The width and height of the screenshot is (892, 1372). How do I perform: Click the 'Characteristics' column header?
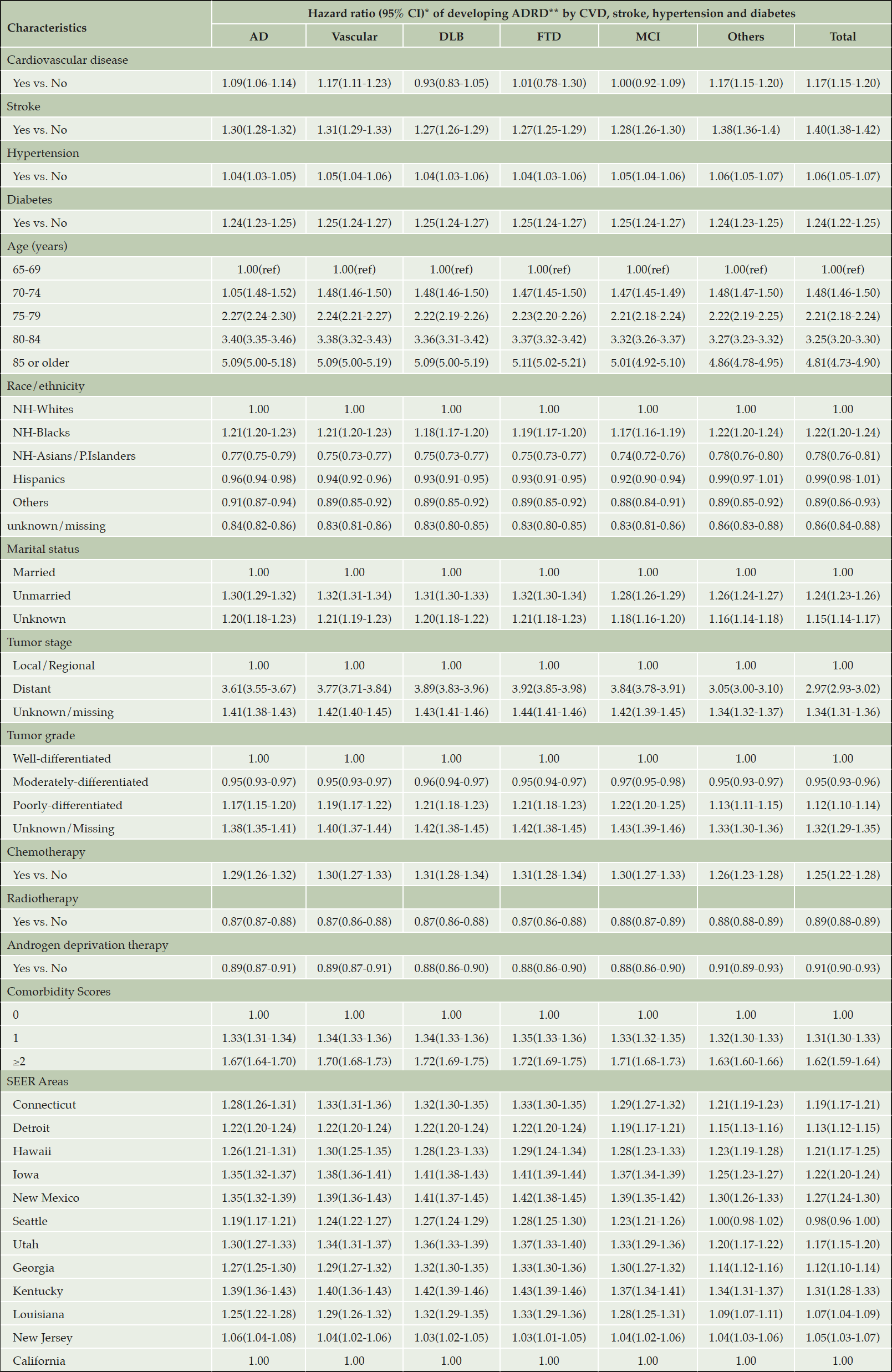(47, 28)
